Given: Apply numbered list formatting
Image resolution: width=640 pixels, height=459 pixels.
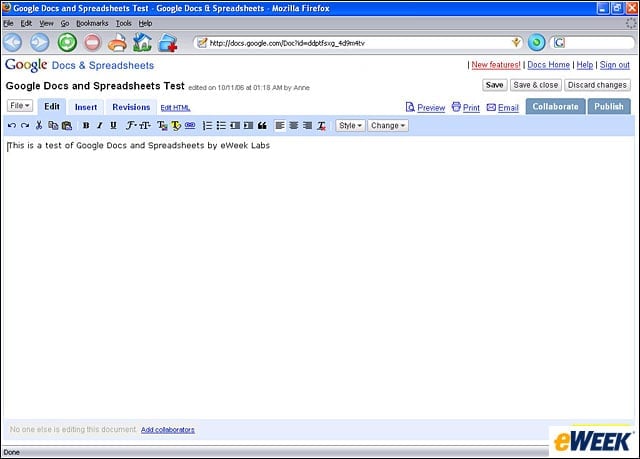Looking at the screenshot, I should [x=207, y=126].
